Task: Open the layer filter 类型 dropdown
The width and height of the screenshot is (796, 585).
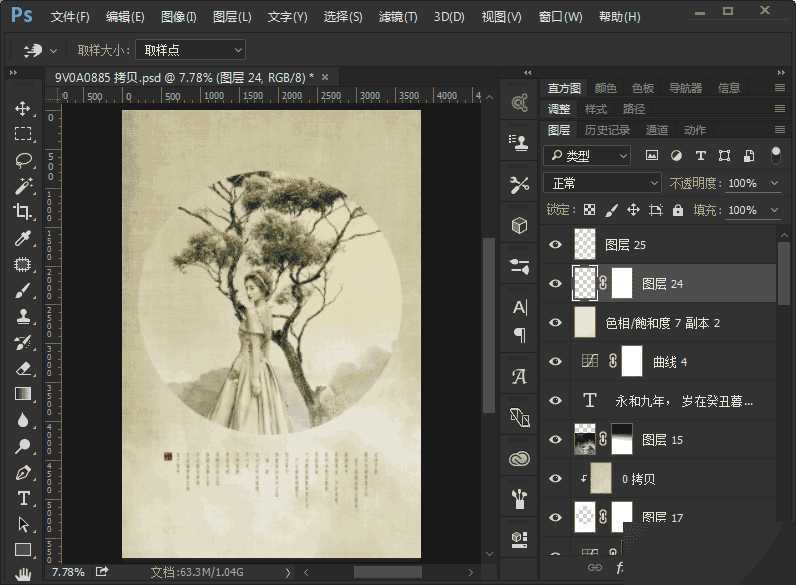Action: (587, 156)
